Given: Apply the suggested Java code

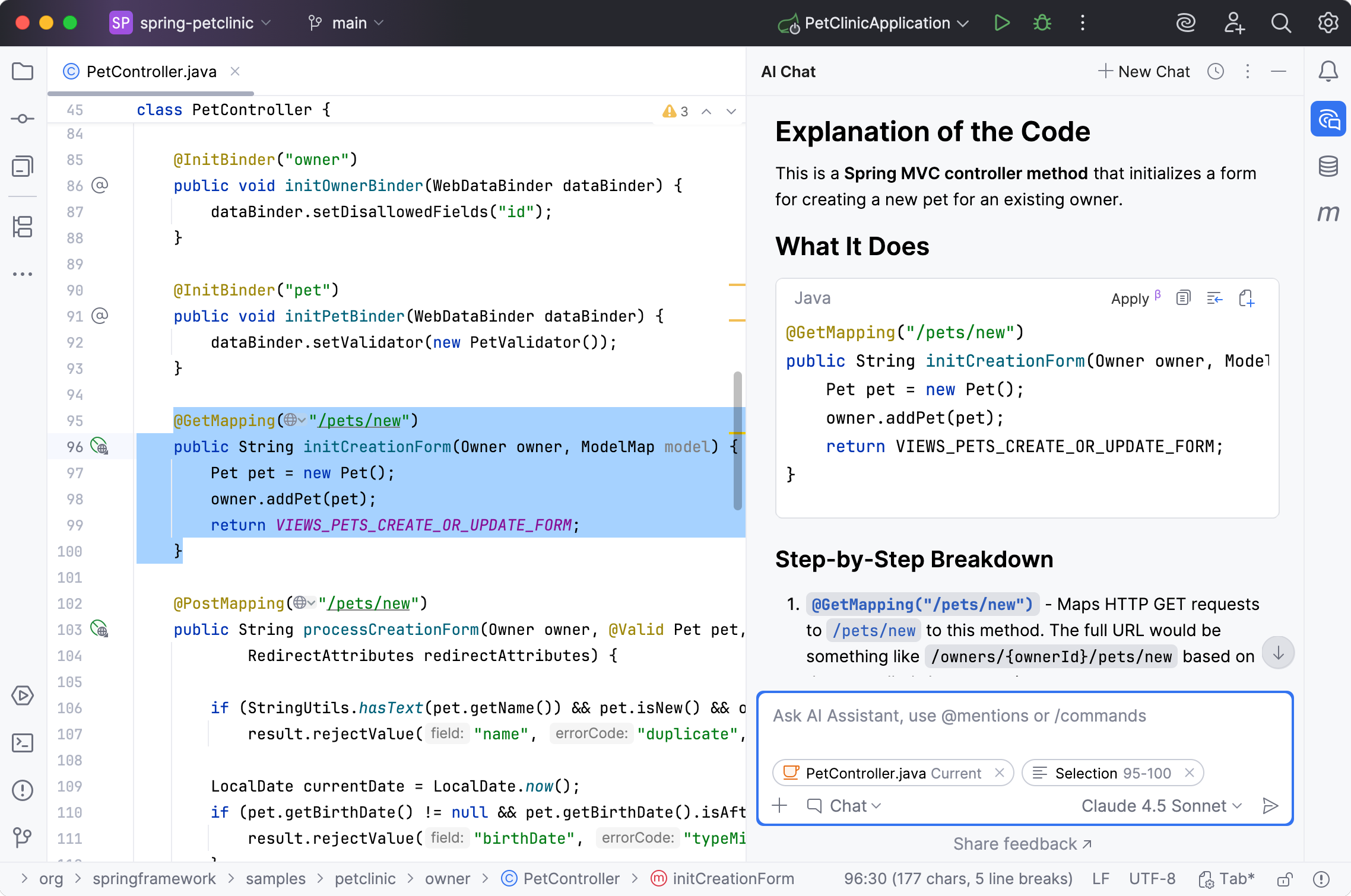Looking at the screenshot, I should click(1129, 298).
